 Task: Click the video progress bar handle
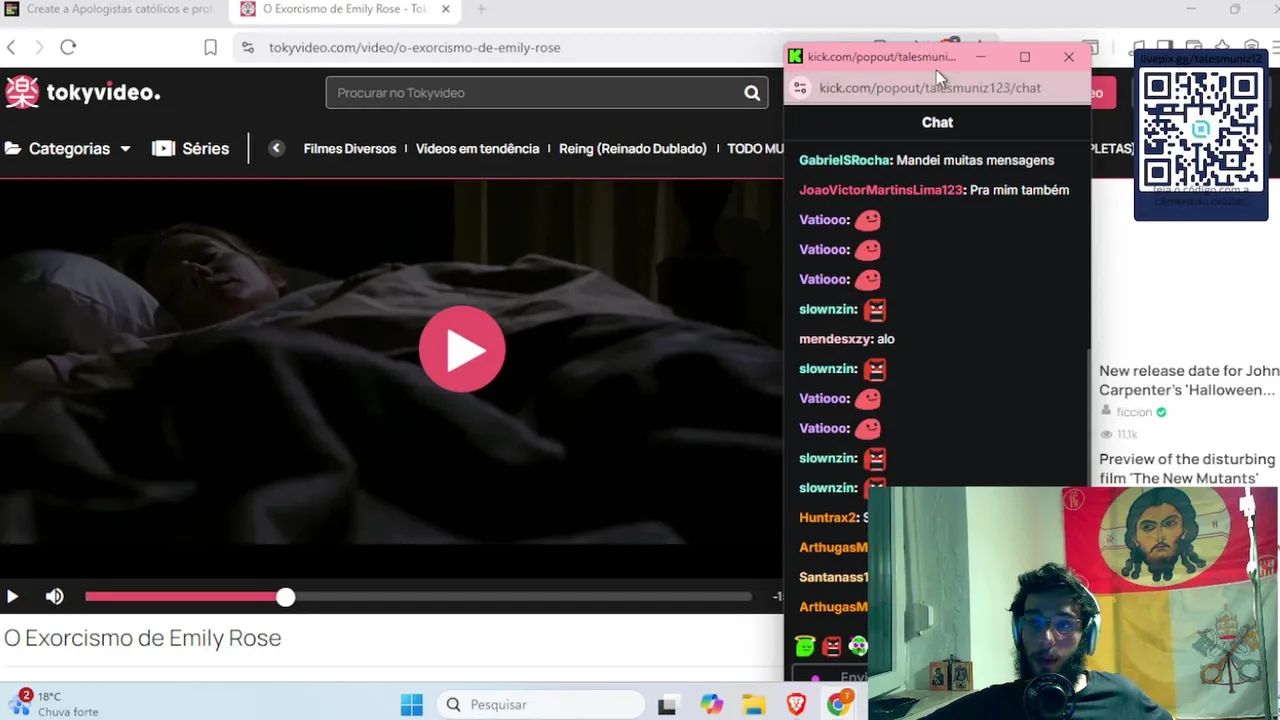[x=286, y=597]
